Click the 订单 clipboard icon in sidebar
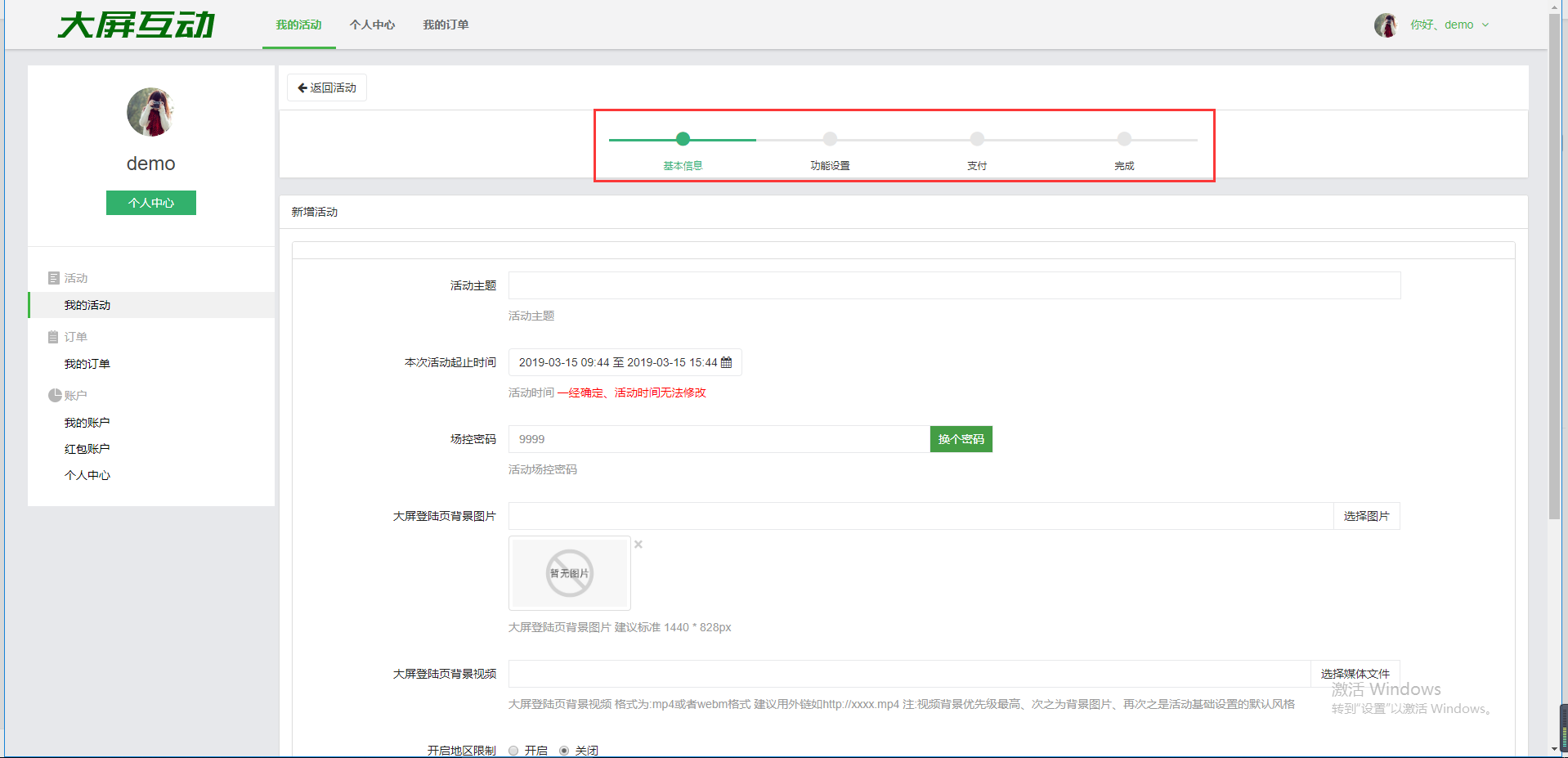 click(x=54, y=337)
